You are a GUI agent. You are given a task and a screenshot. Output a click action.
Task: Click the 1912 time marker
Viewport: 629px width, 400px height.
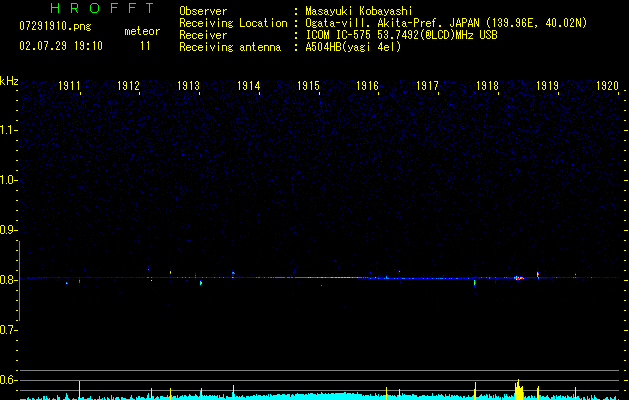[128, 85]
